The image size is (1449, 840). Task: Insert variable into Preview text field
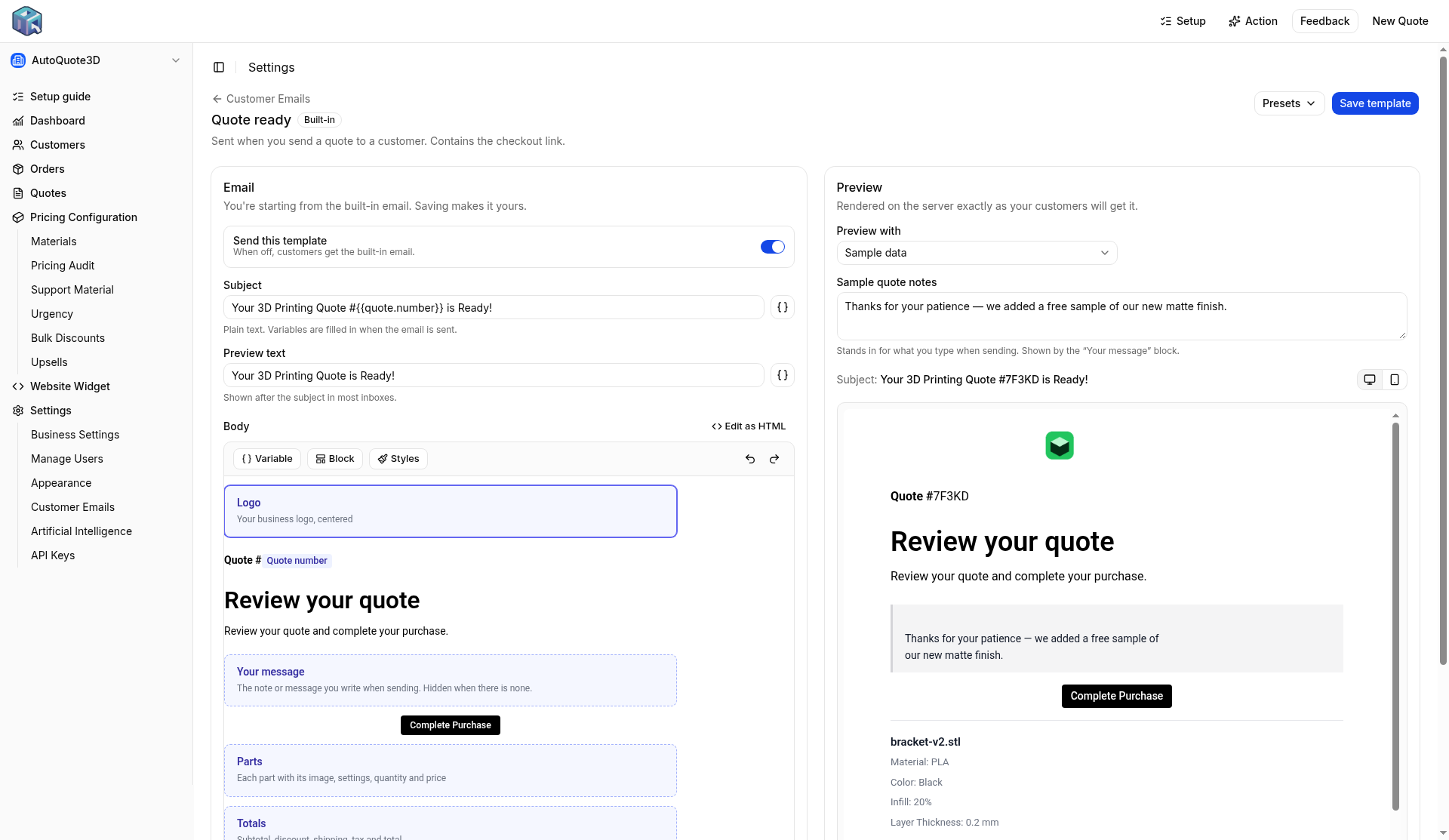[x=783, y=375]
